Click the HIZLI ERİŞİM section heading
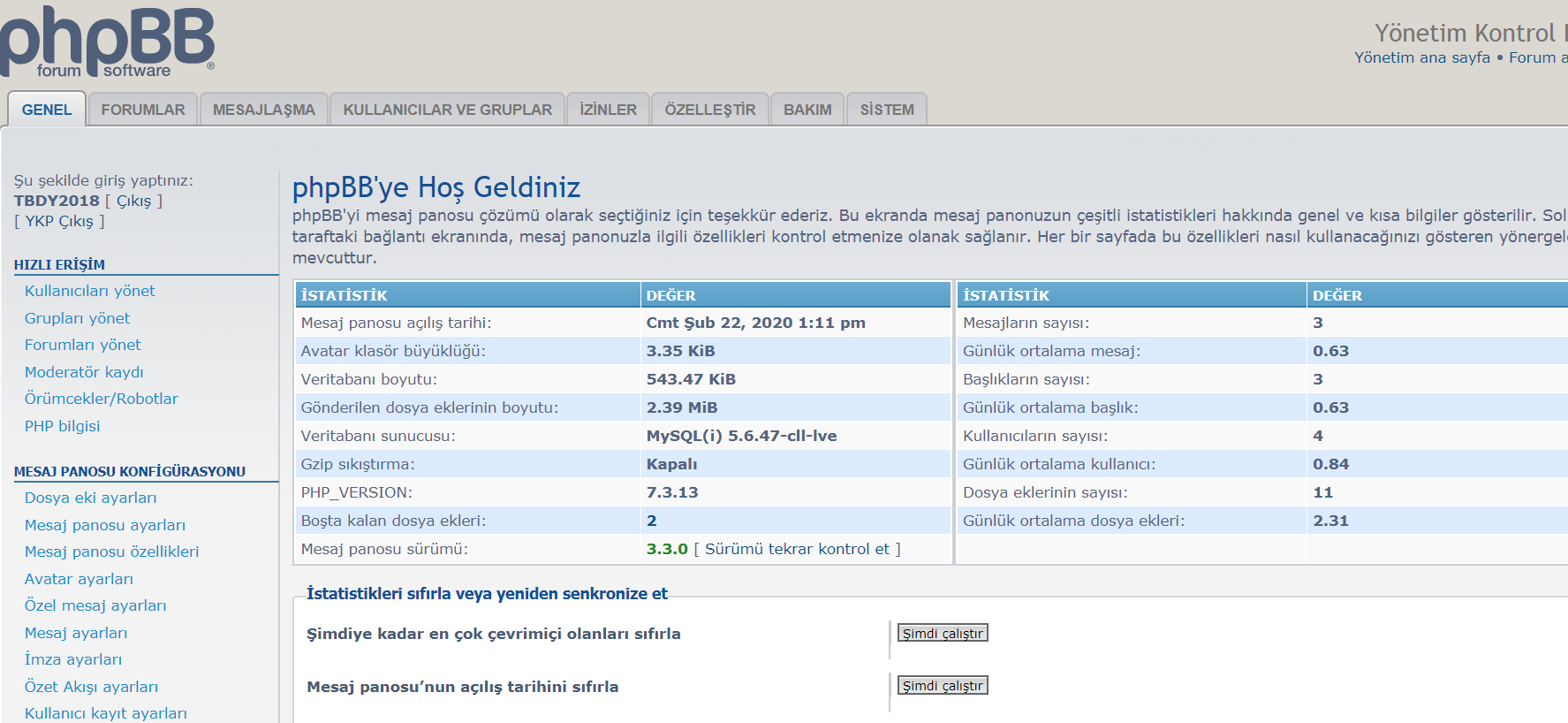 click(x=59, y=264)
